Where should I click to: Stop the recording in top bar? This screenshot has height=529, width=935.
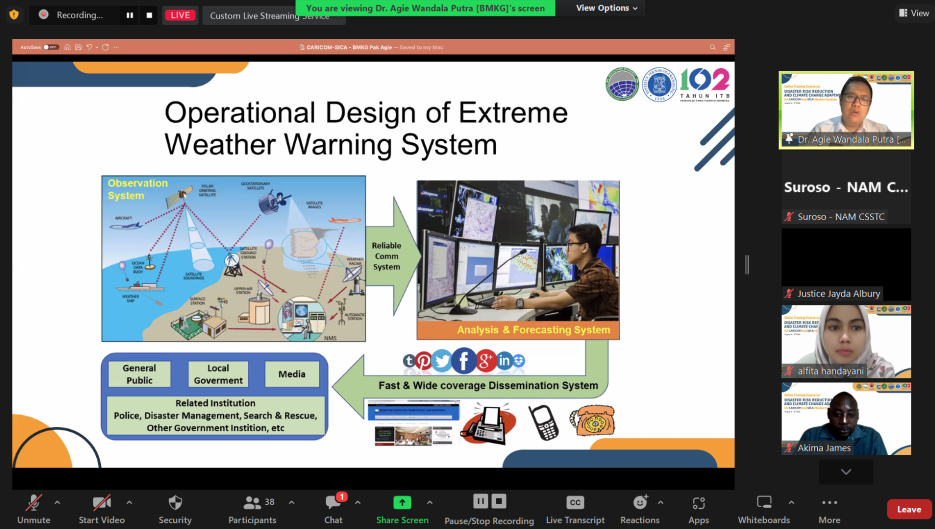(x=149, y=16)
